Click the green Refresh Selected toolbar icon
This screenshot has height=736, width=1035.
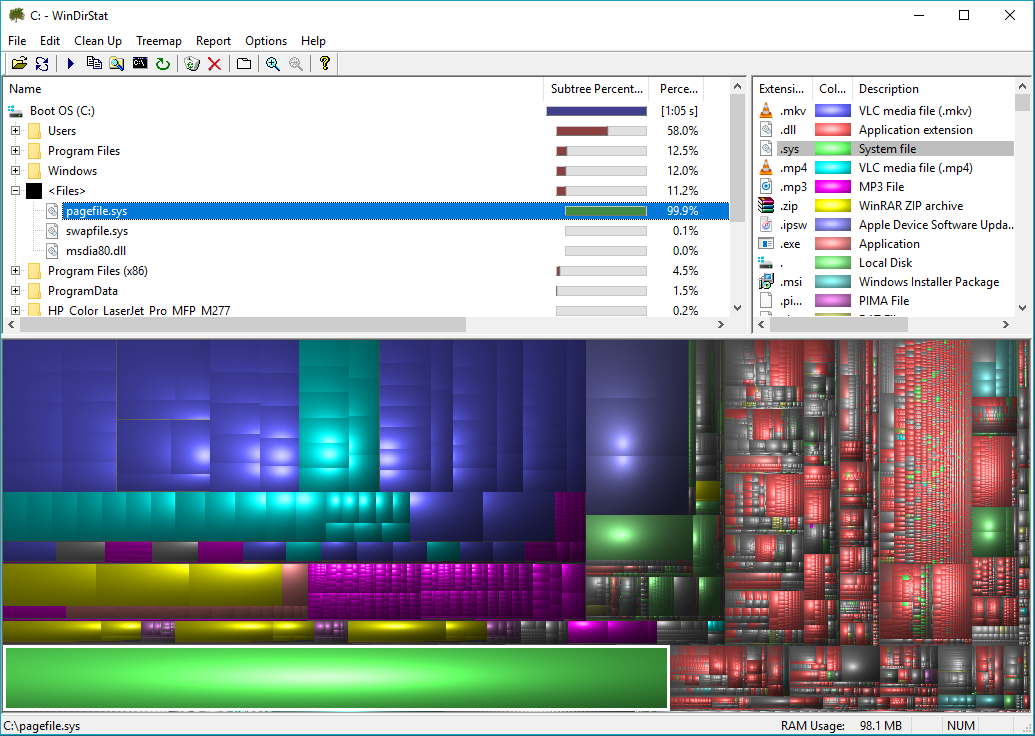coord(162,63)
